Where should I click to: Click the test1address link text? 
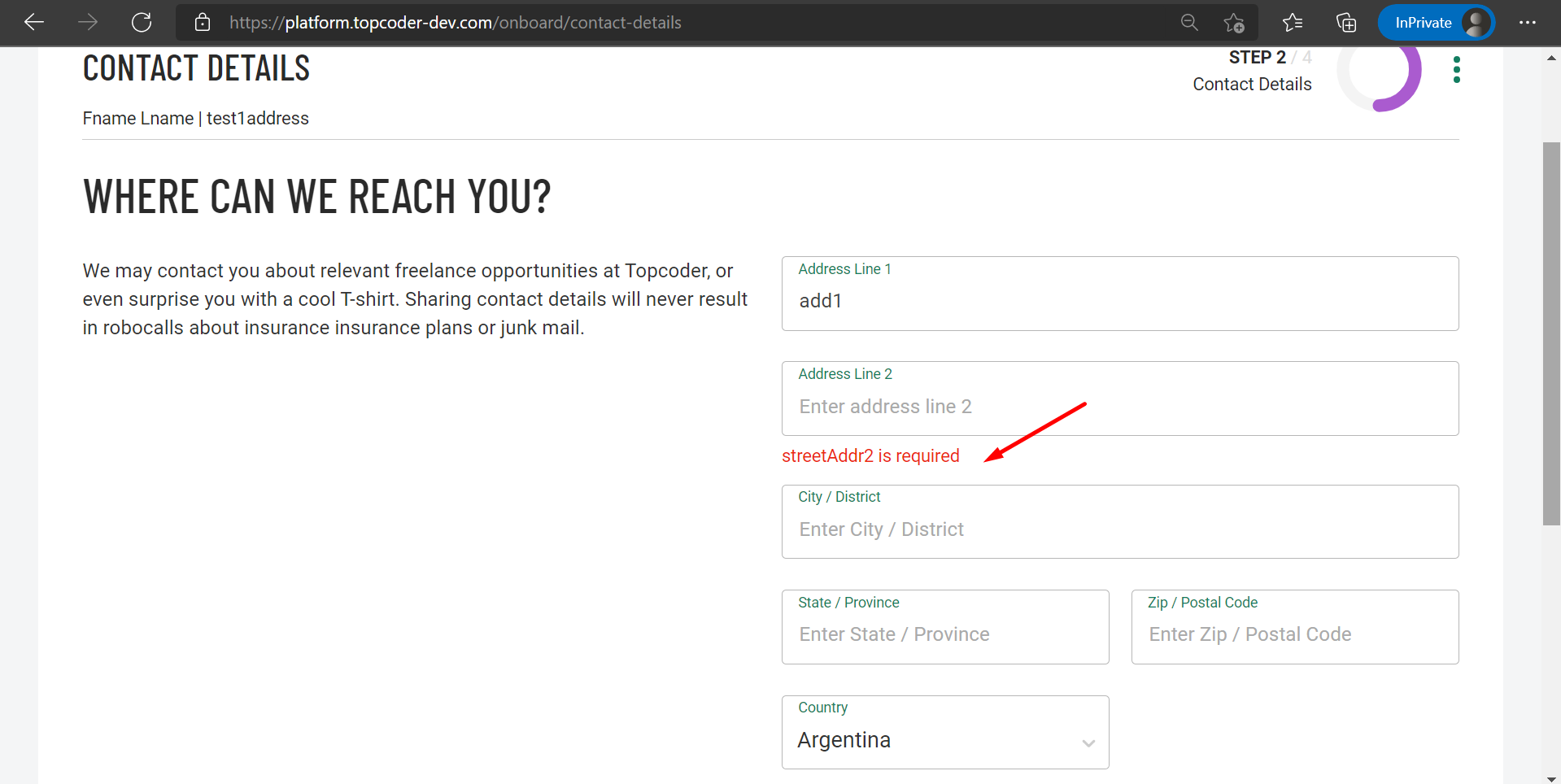point(256,118)
